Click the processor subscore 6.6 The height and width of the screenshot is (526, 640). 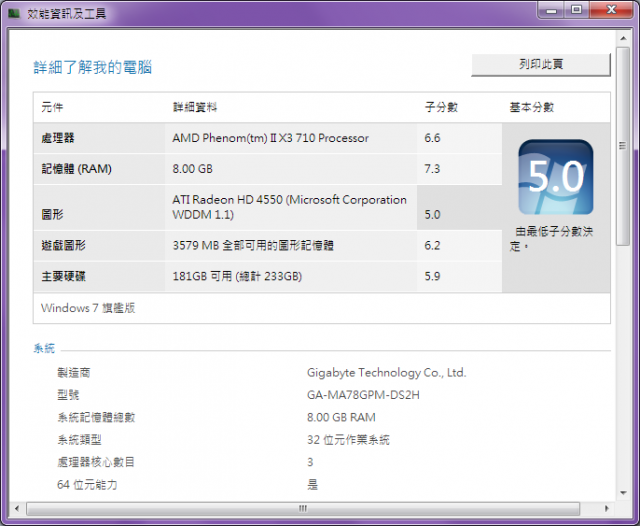pos(432,138)
